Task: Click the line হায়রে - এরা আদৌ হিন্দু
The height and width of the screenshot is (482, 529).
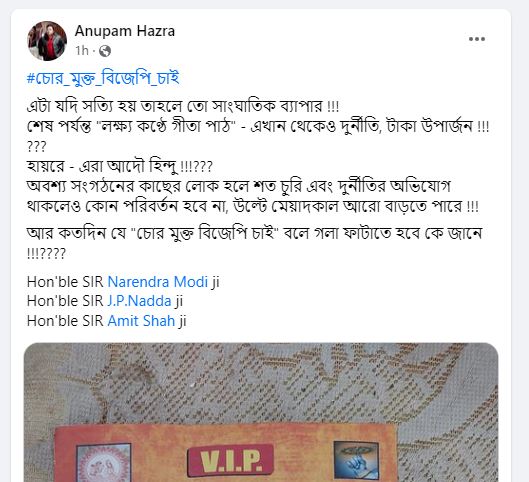Action: [x=120, y=166]
